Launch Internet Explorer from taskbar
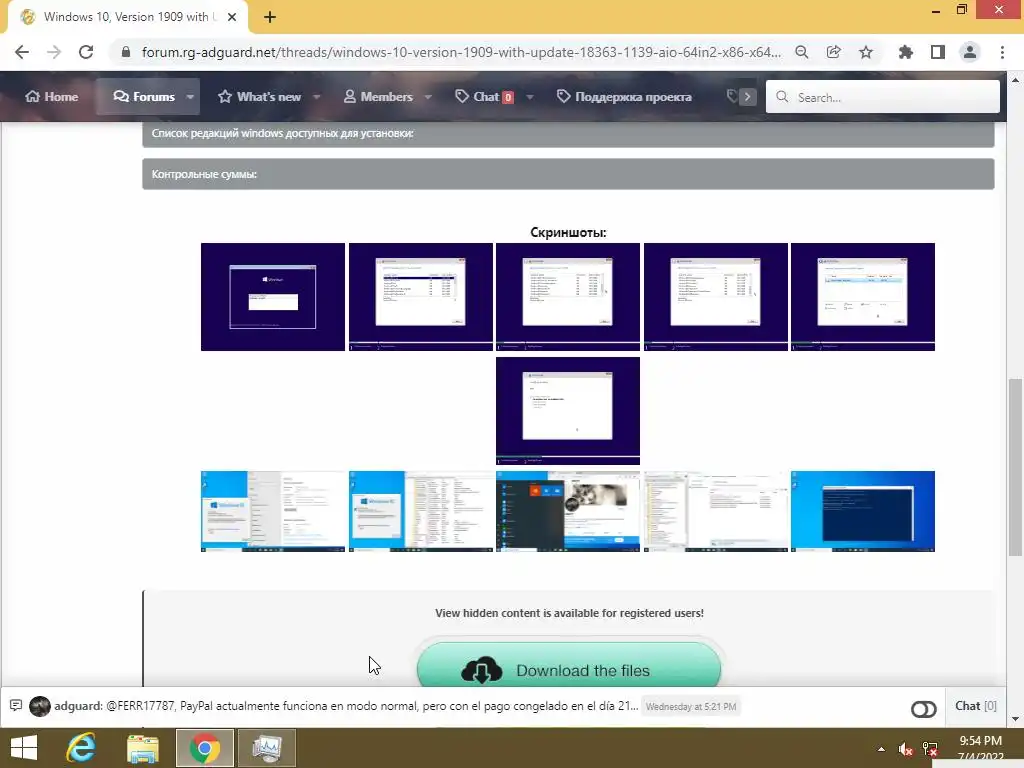The width and height of the screenshot is (1024, 768). tap(81, 748)
